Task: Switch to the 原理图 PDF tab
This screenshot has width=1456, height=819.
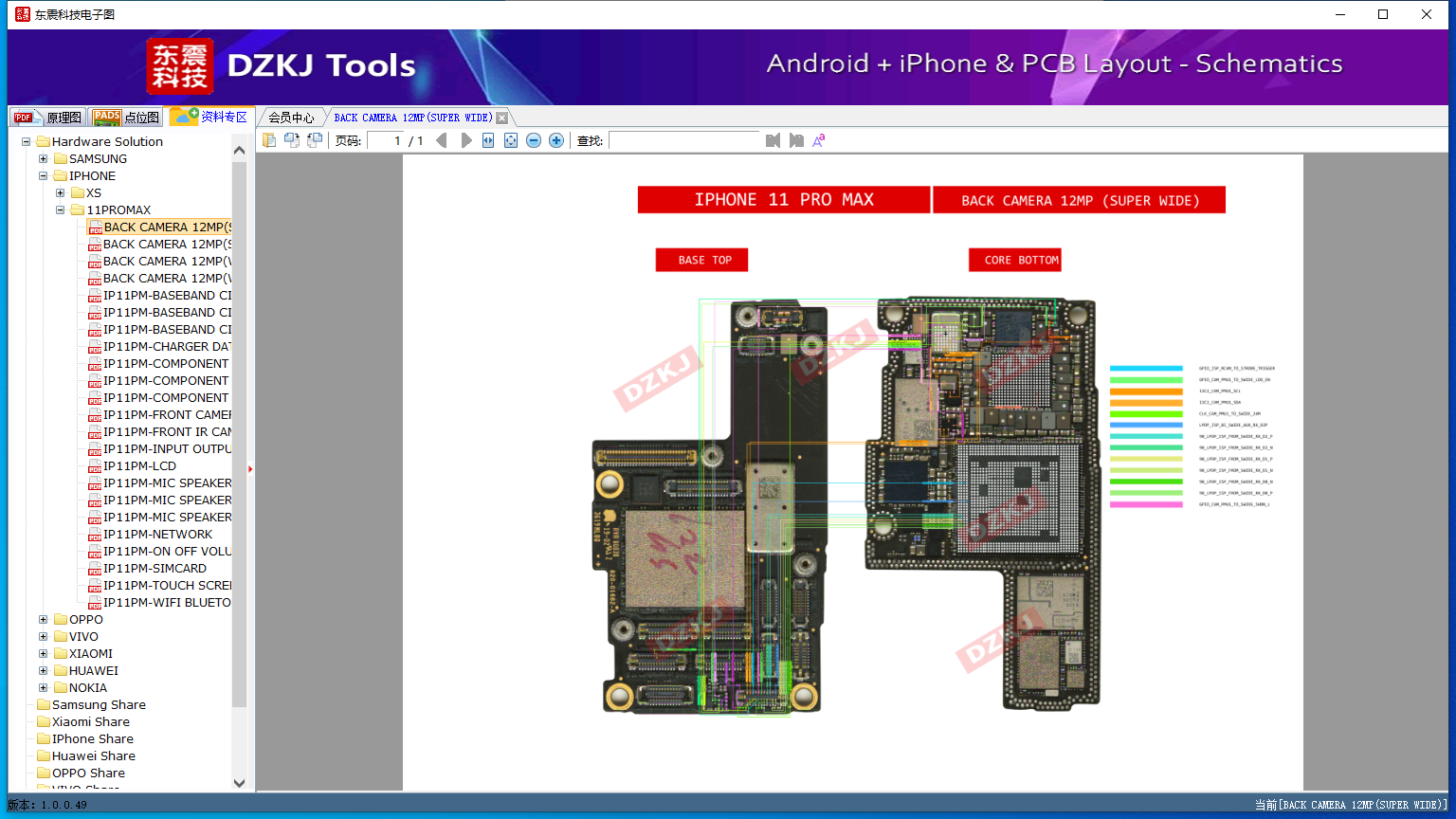Action: point(48,117)
